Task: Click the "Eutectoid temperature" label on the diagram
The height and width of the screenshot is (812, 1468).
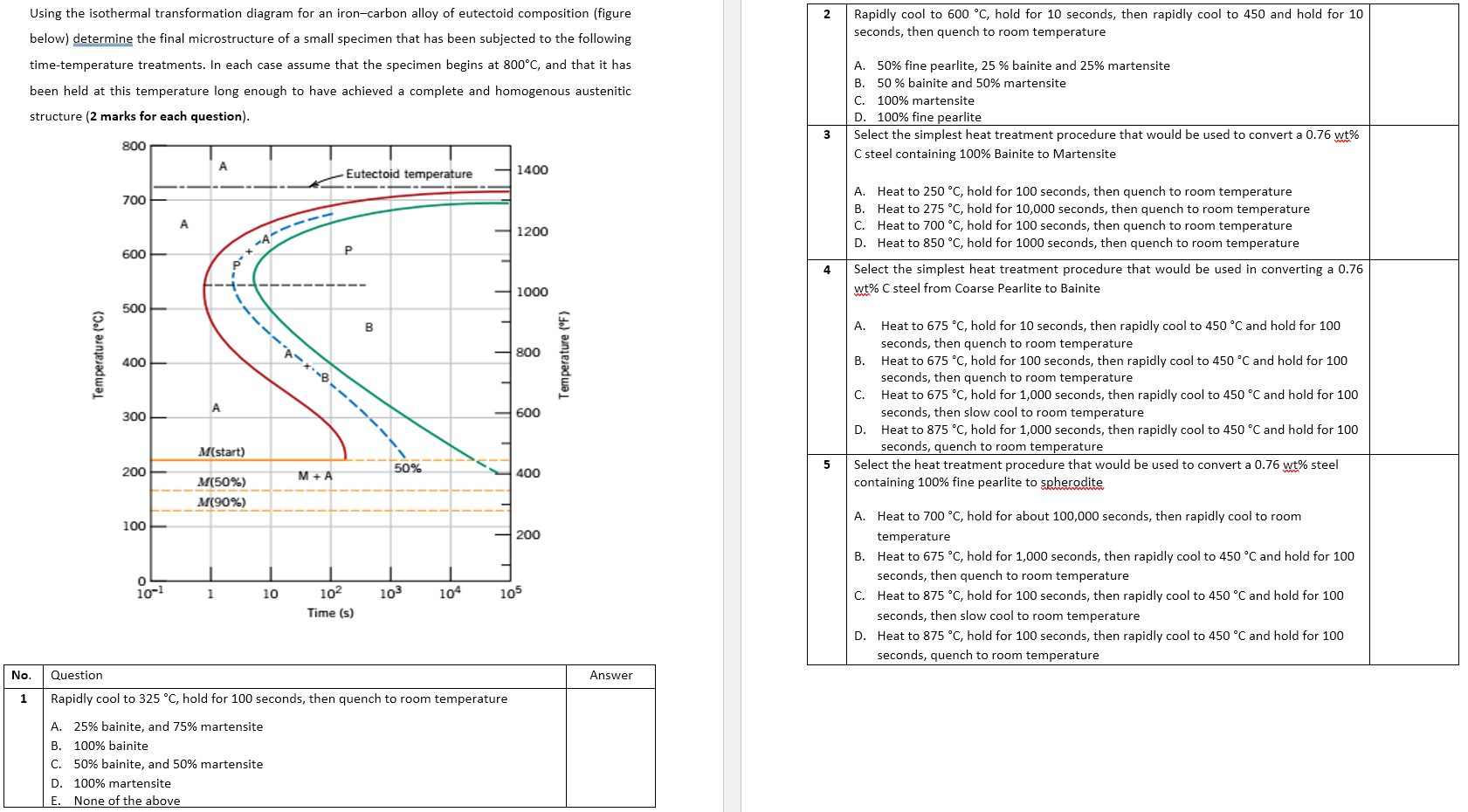Action: pyautogui.click(x=409, y=174)
